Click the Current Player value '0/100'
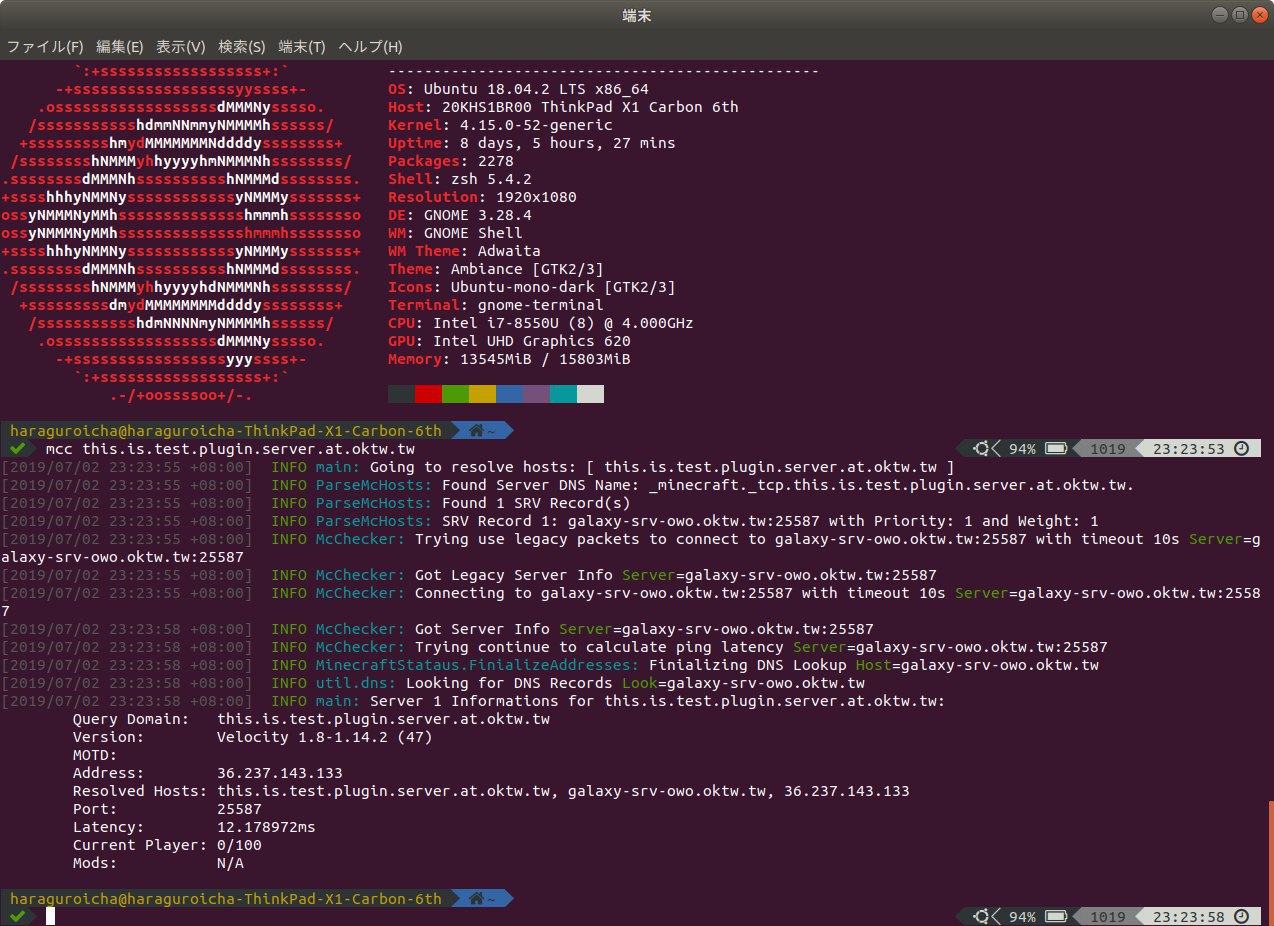 pos(239,845)
